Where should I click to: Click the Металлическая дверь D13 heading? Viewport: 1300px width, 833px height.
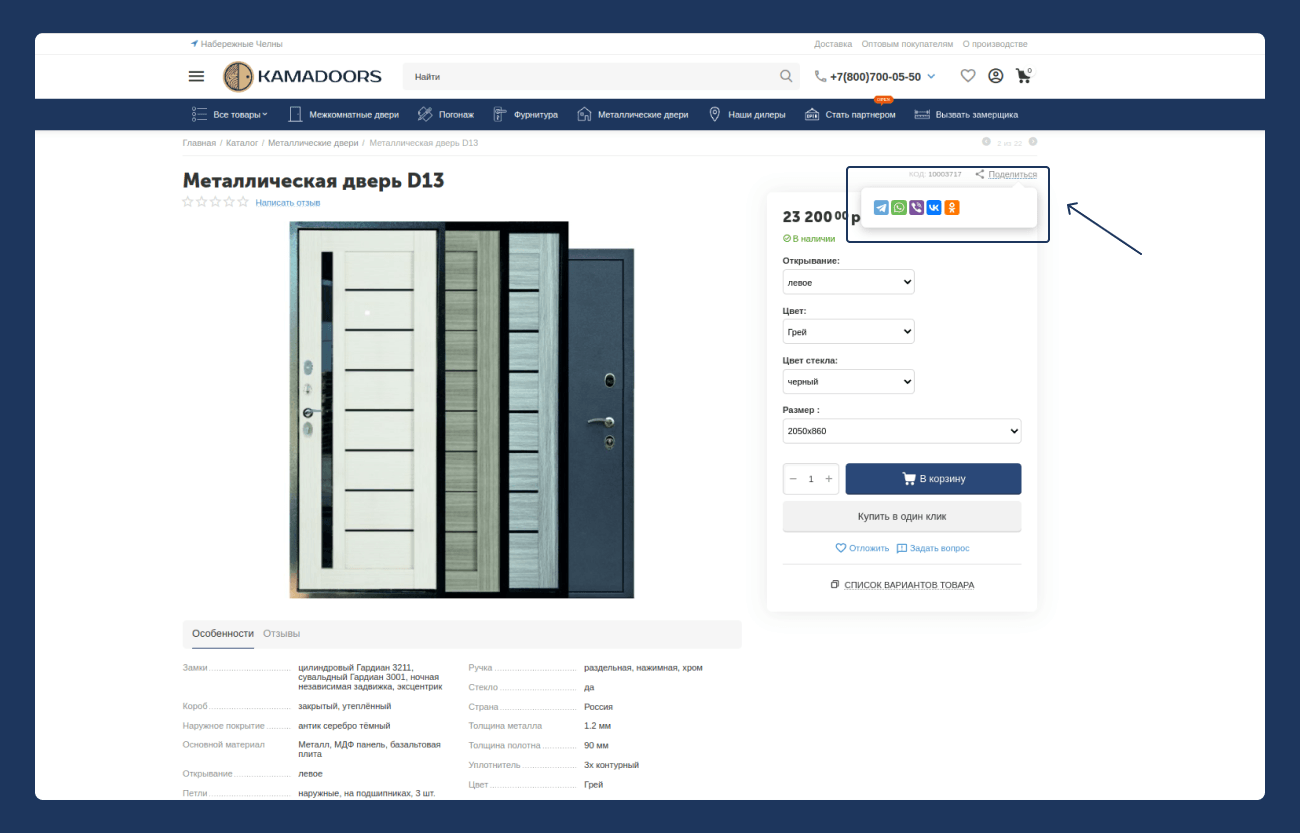(x=313, y=181)
